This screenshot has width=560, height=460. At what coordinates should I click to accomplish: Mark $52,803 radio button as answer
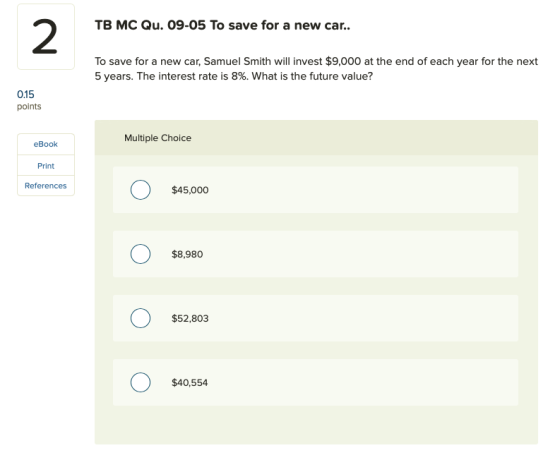tap(140, 318)
